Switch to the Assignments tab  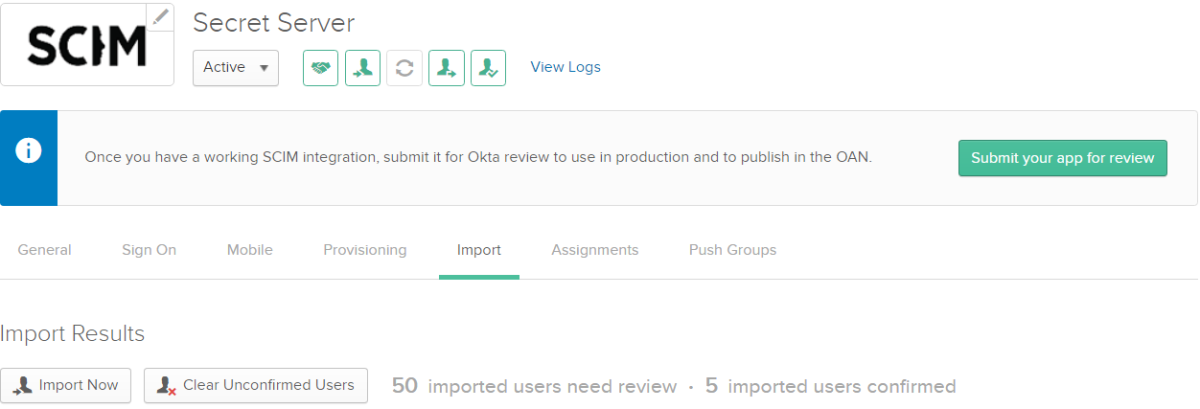point(594,250)
